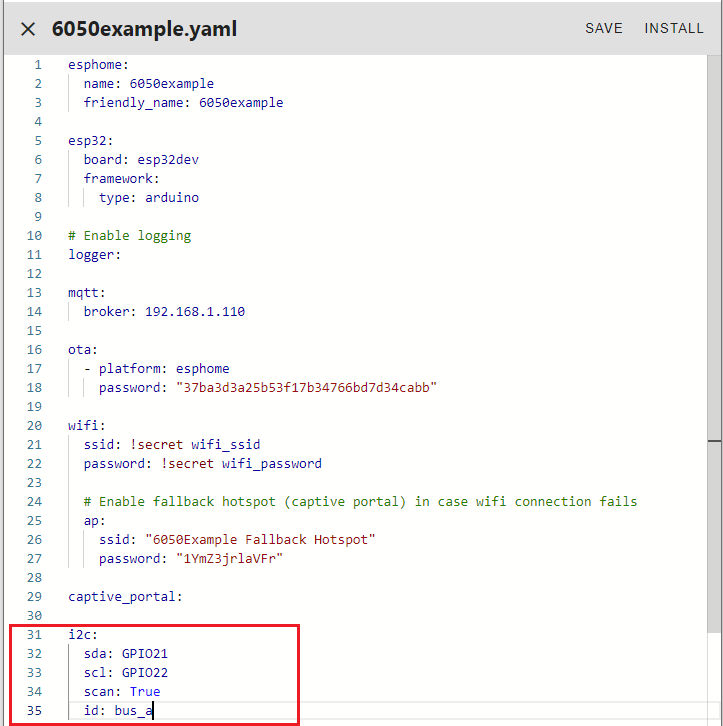
Task: Click the broker IP 192.168.1.110
Action: tap(195, 311)
